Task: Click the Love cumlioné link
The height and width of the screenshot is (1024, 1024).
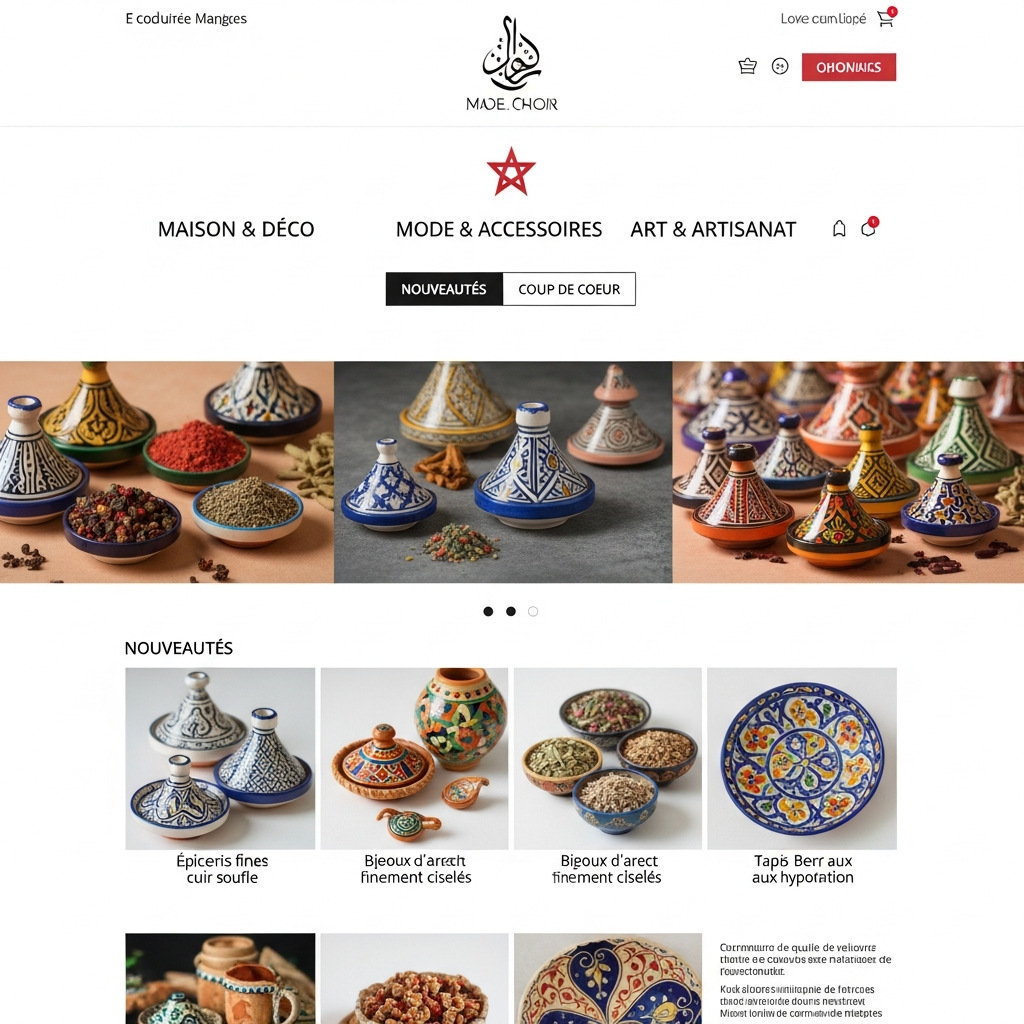Action: point(823,19)
